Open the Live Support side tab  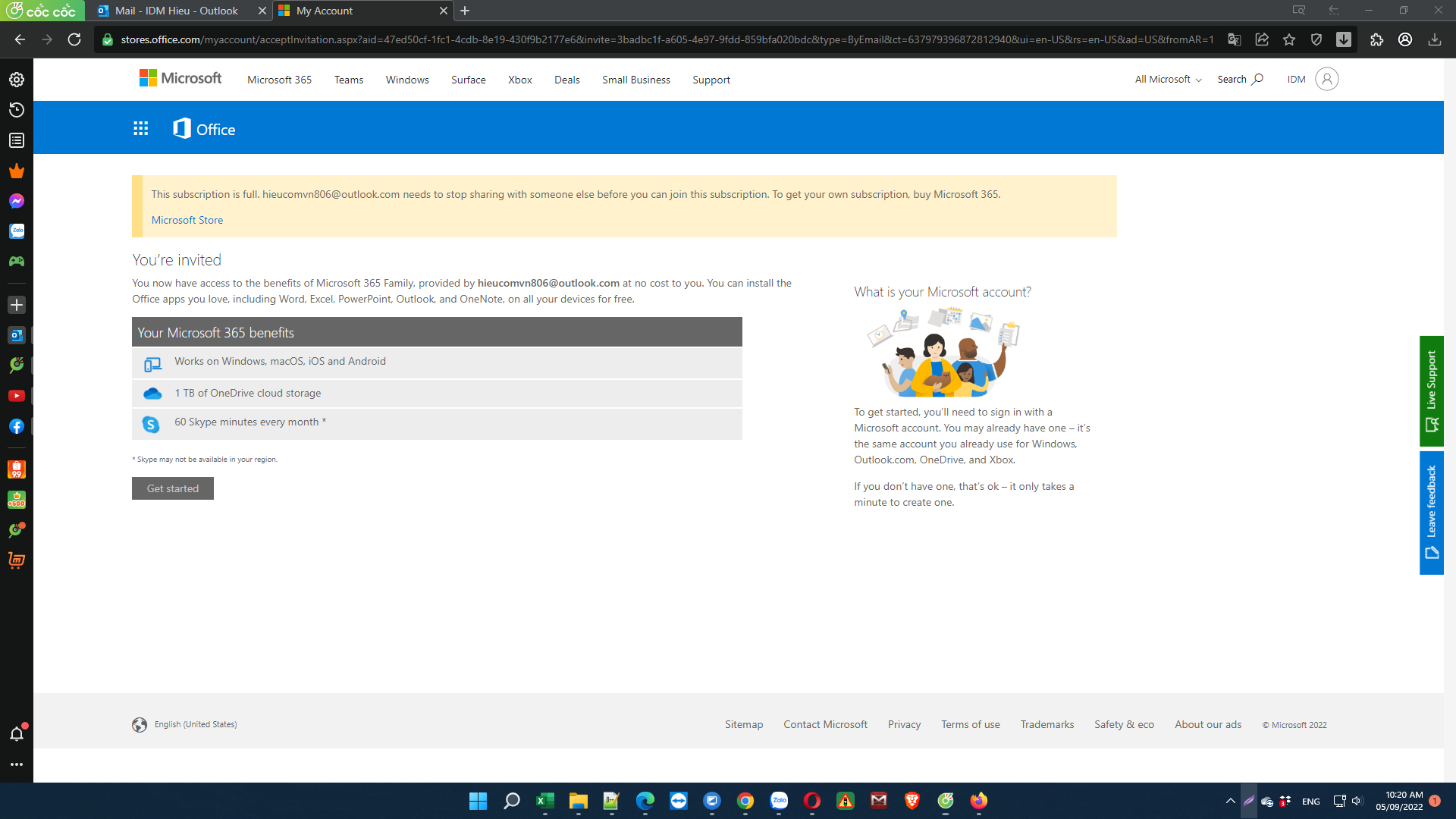[x=1432, y=391]
